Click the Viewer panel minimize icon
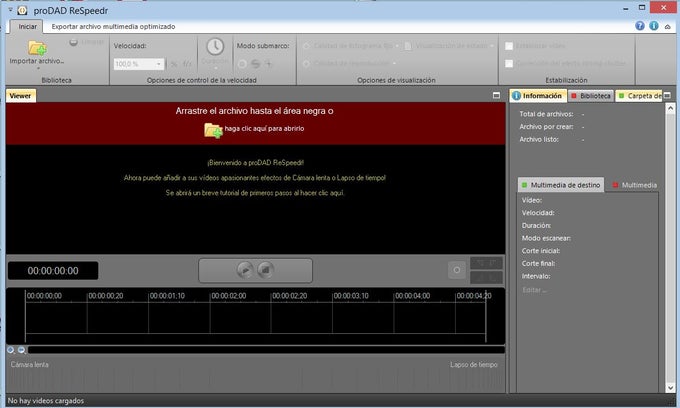The height and width of the screenshot is (408, 680). coord(497,95)
